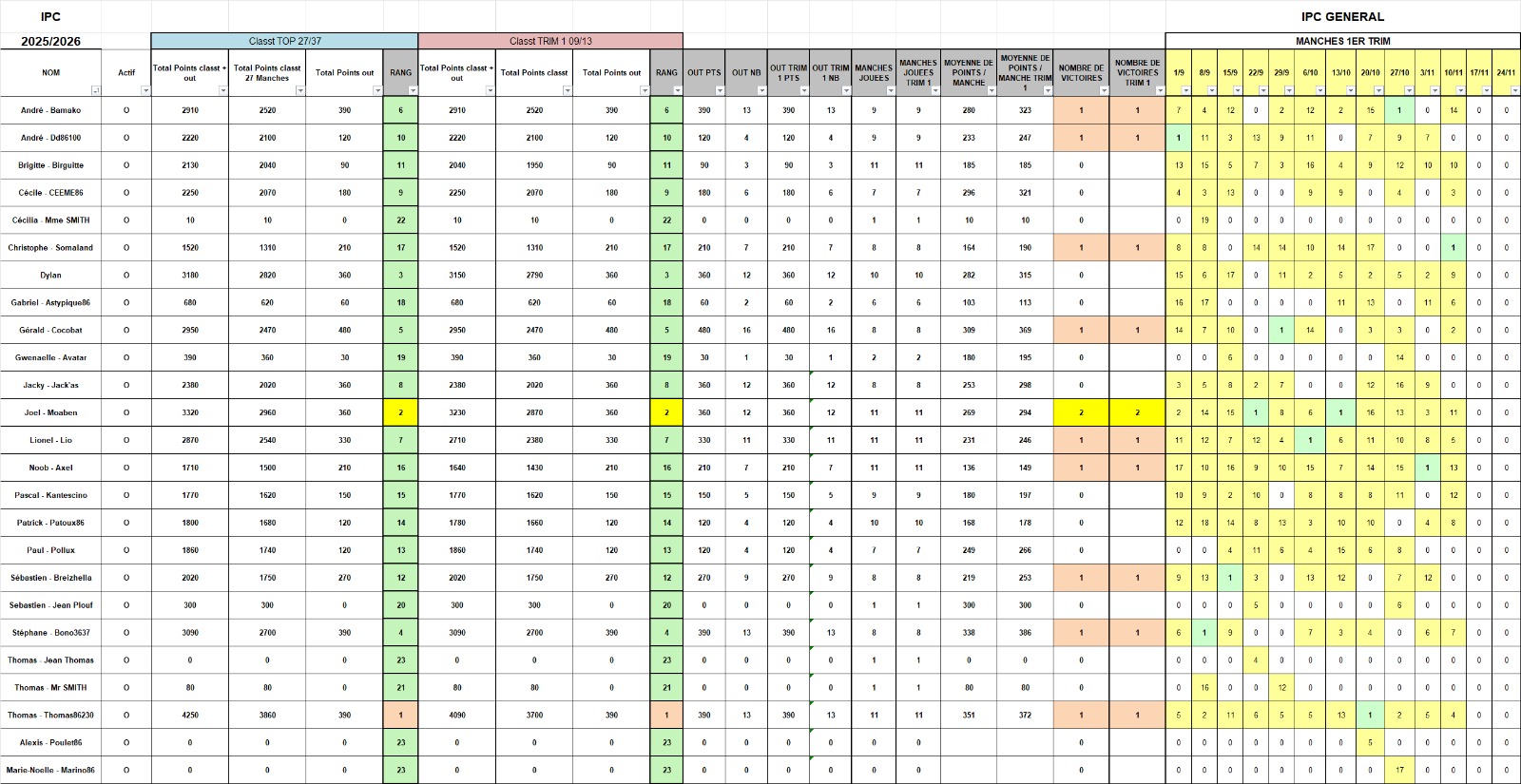Screen dimensions: 1521x784
Task: Select the 2025/2026 season cell
Action: click(x=50, y=41)
